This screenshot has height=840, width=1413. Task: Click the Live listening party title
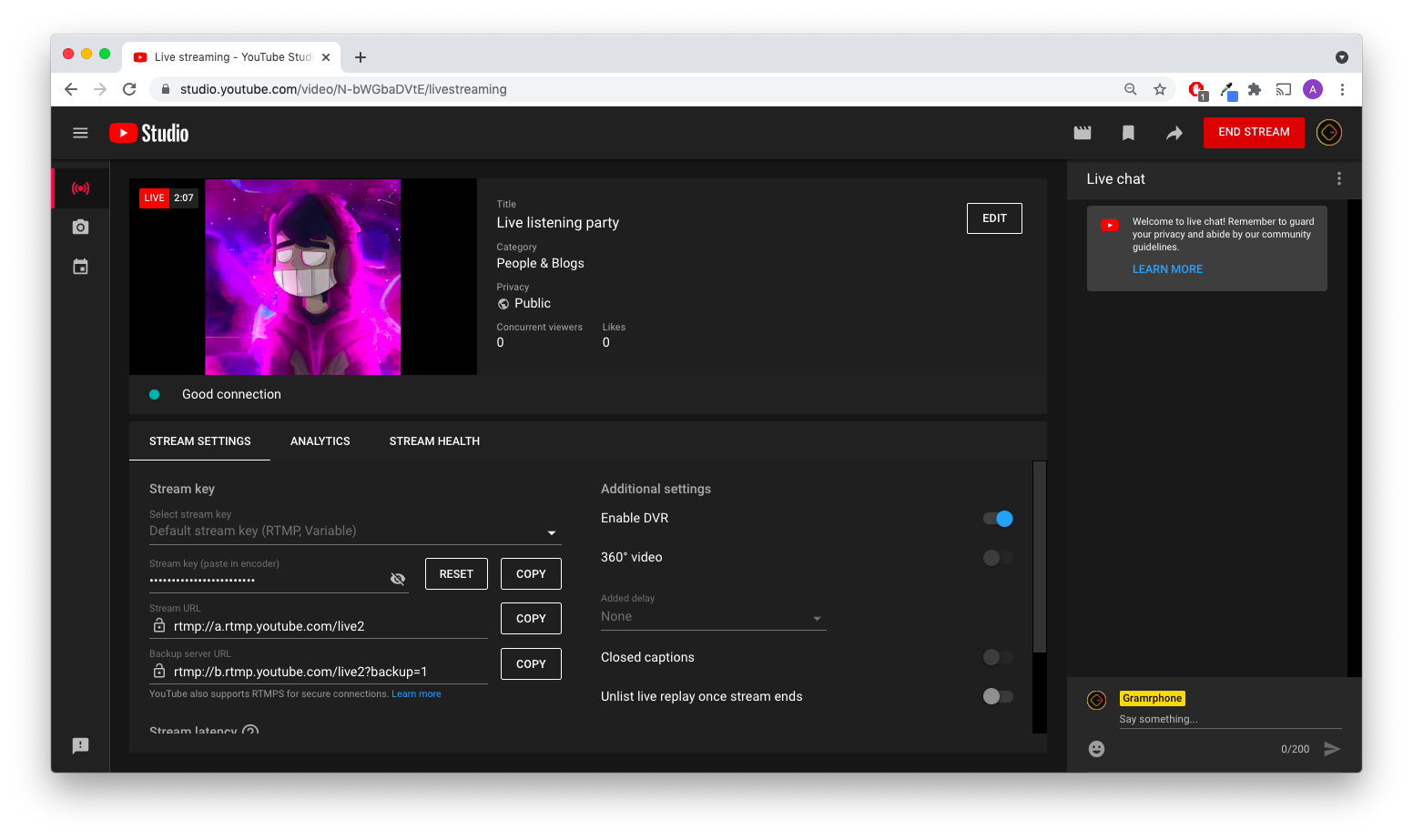(557, 223)
